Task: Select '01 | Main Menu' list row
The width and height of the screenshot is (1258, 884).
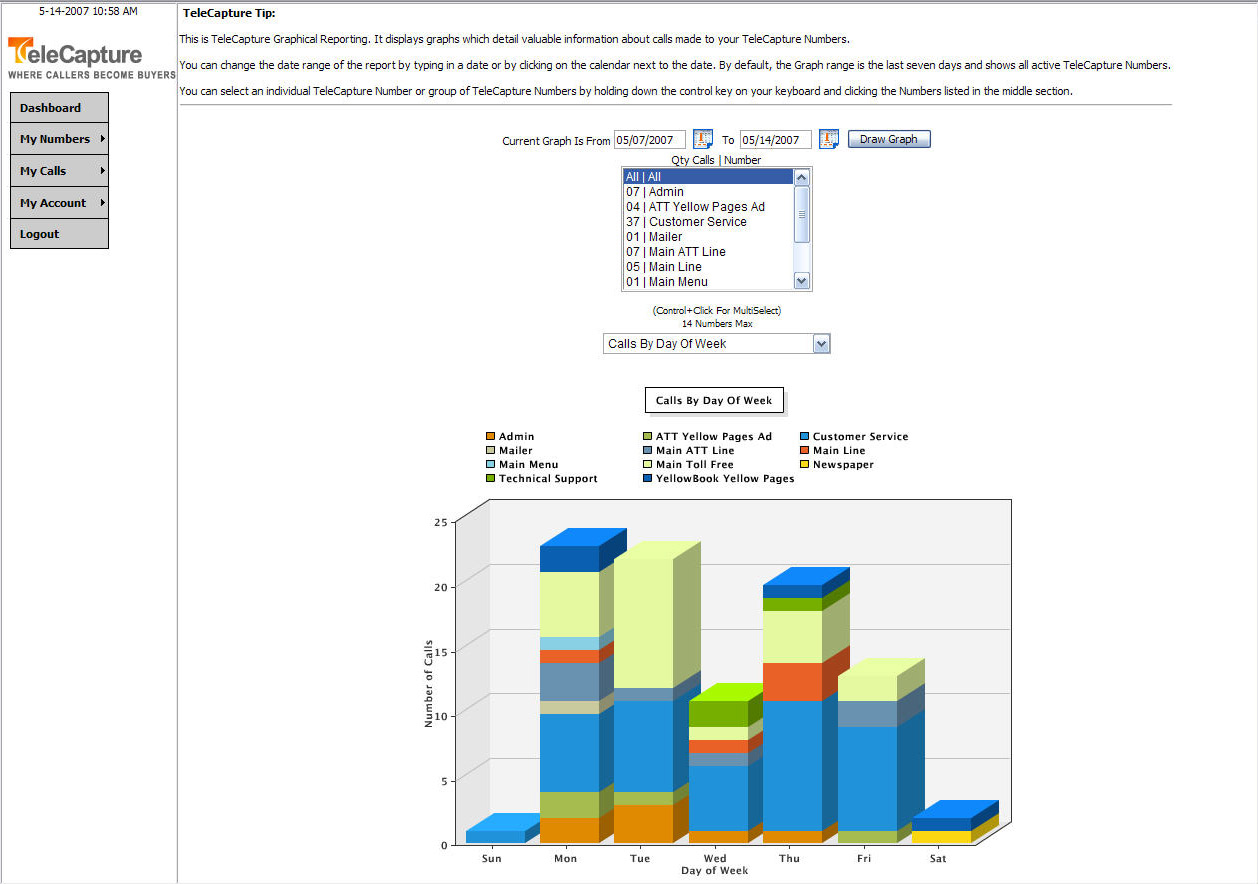Action: (708, 282)
